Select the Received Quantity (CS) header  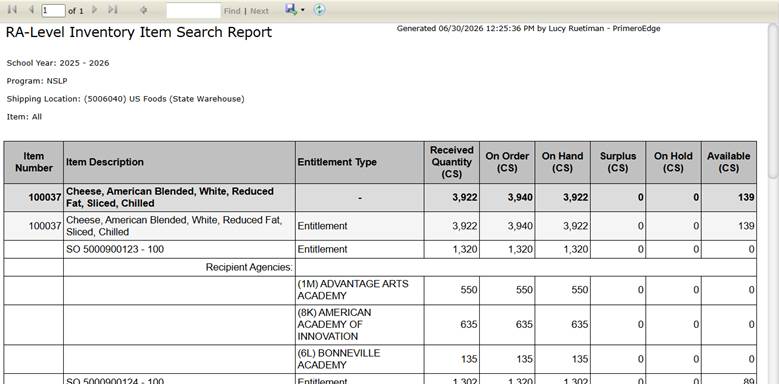452,162
